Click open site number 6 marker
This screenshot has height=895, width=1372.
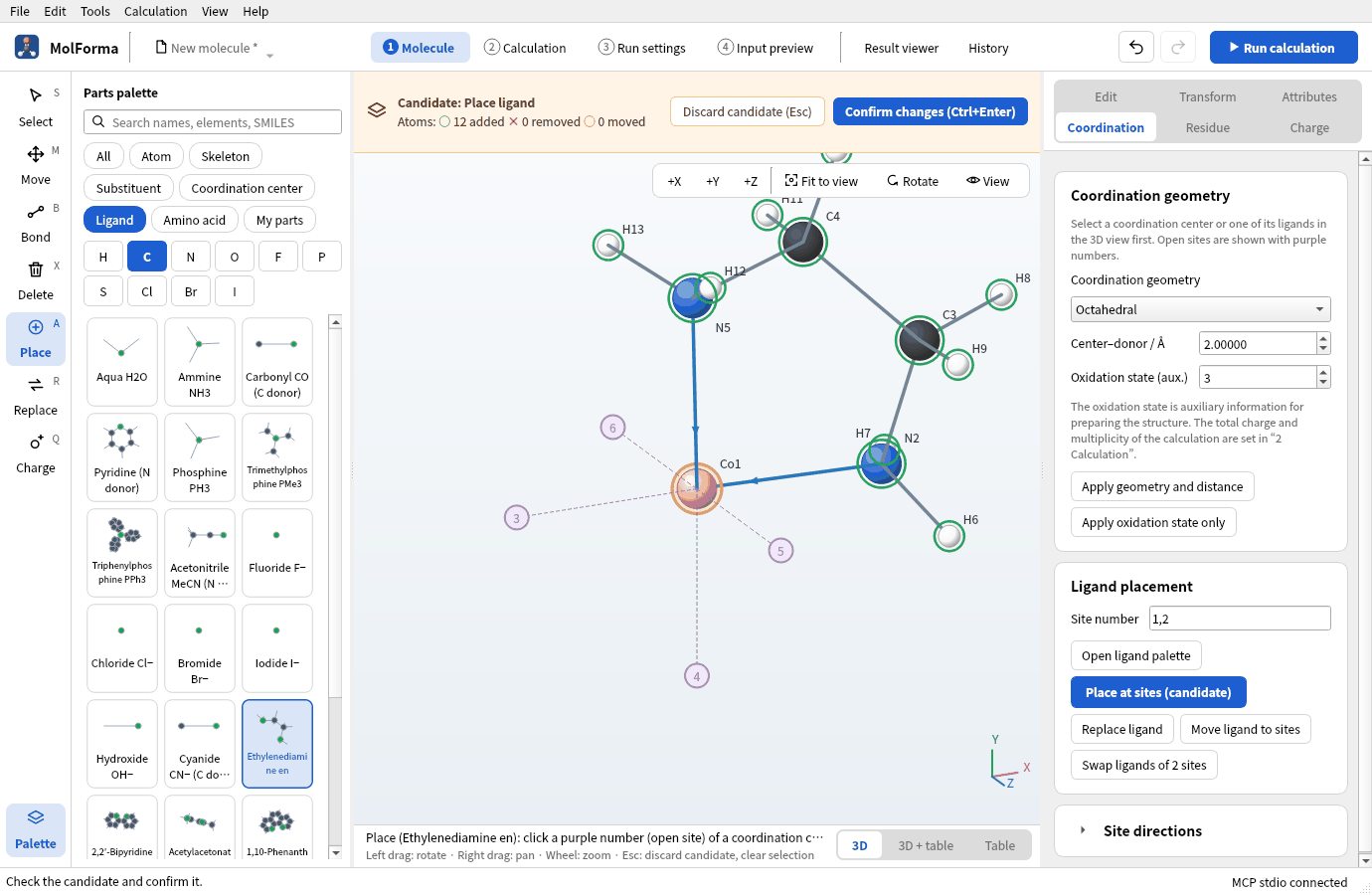click(x=612, y=428)
